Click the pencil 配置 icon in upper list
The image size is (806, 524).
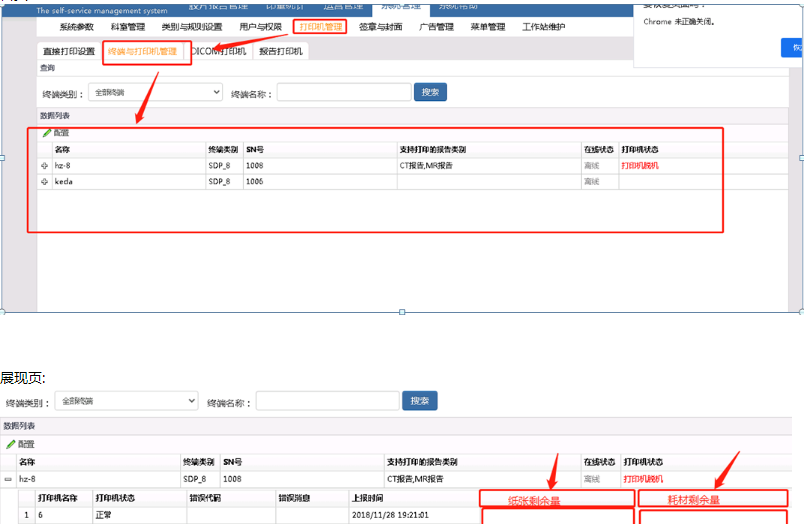click(47, 133)
